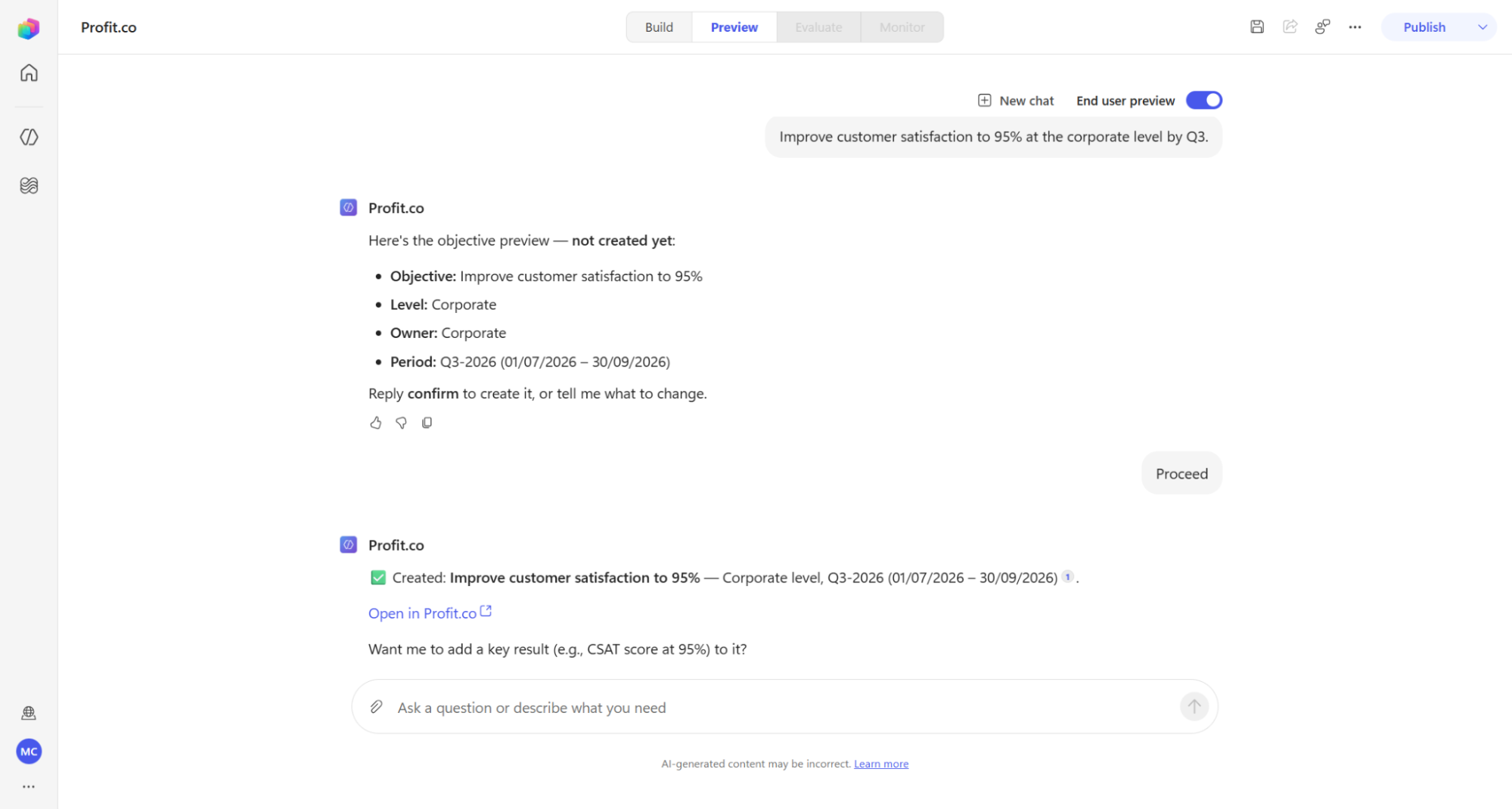The image size is (1512, 809).
Task: Click the external link icon after Profit.co link
Action: (x=486, y=611)
